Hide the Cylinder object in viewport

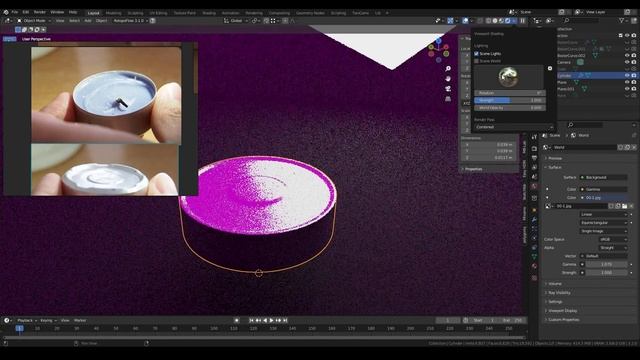pyautogui.click(x=627, y=76)
